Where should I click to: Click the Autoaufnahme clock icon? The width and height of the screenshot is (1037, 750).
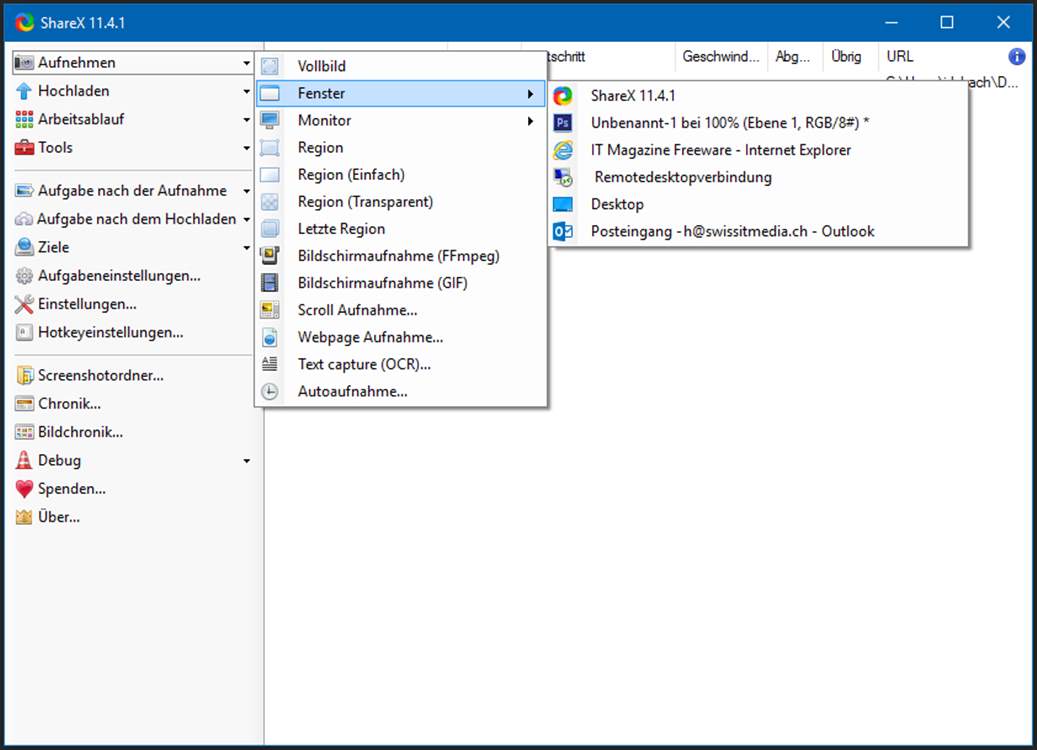tap(270, 392)
